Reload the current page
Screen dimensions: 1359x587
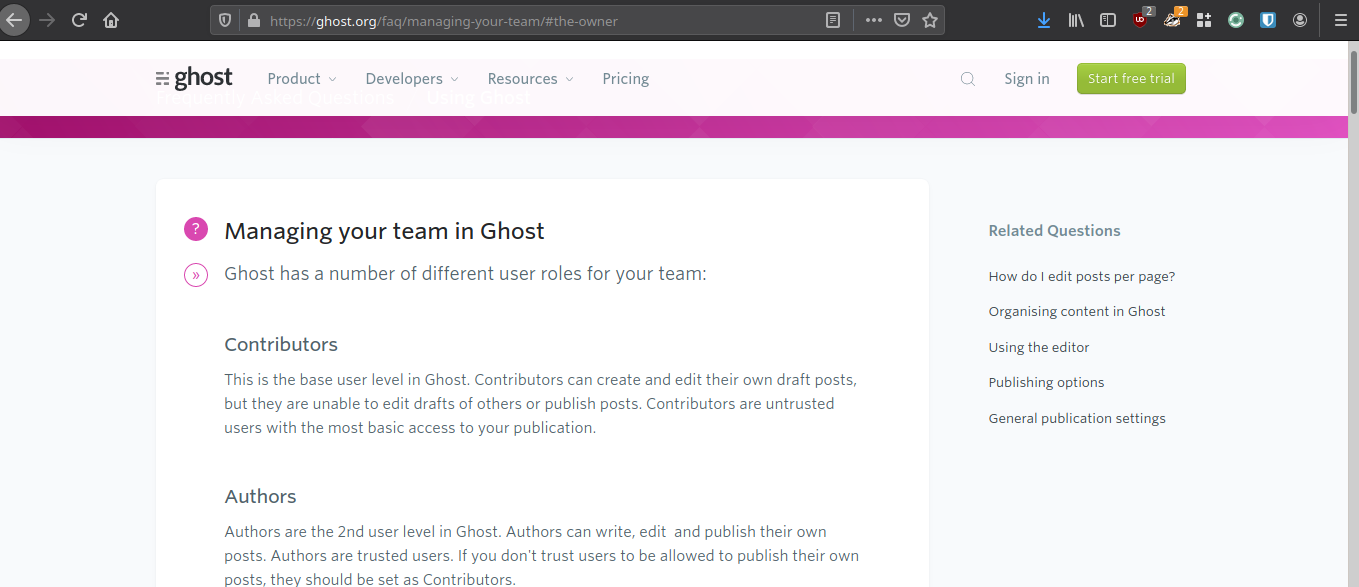[79, 20]
